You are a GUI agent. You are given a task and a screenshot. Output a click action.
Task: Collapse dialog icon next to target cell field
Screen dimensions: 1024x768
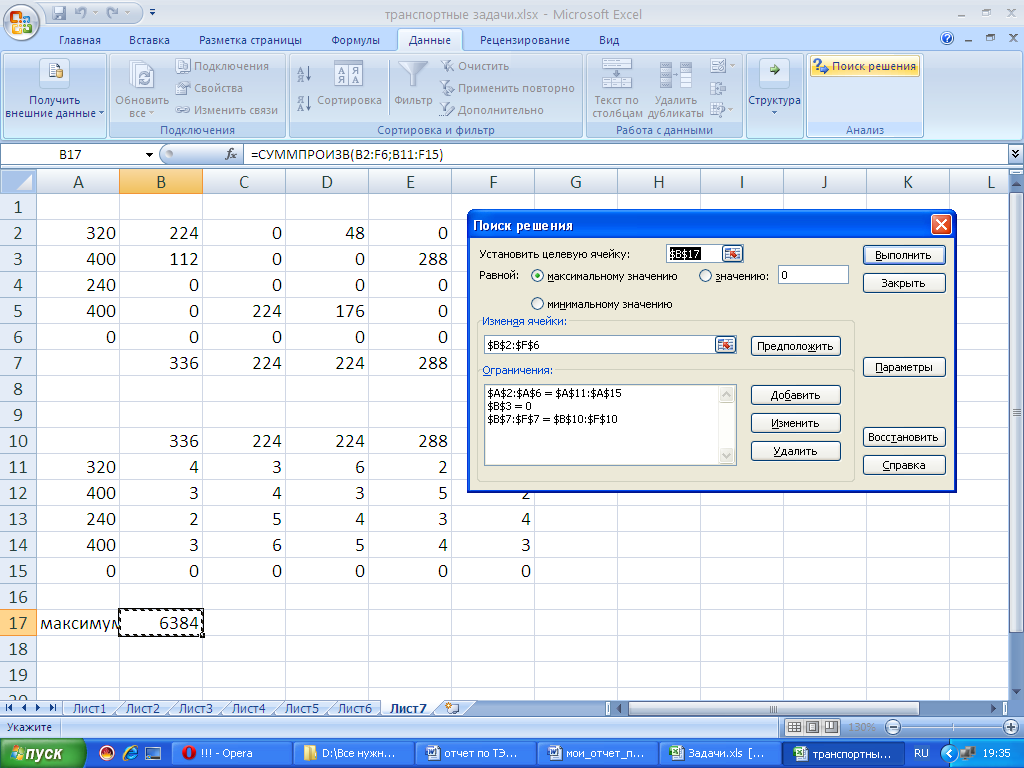[732, 254]
